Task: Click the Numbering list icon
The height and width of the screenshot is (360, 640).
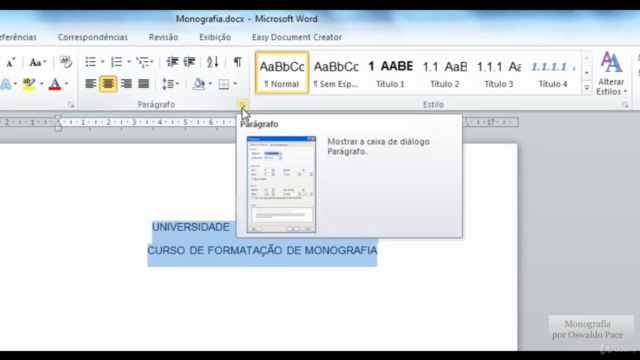Action: coord(117,62)
